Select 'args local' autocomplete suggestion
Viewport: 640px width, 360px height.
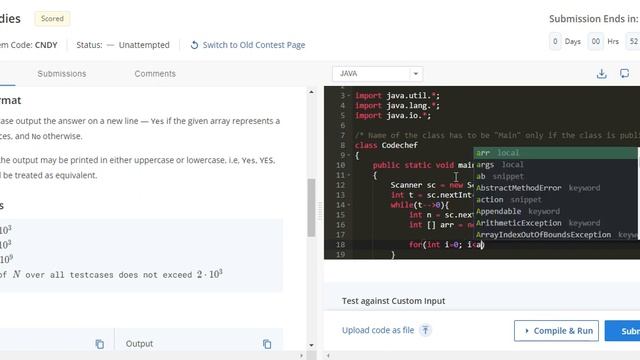pyautogui.click(x=556, y=164)
